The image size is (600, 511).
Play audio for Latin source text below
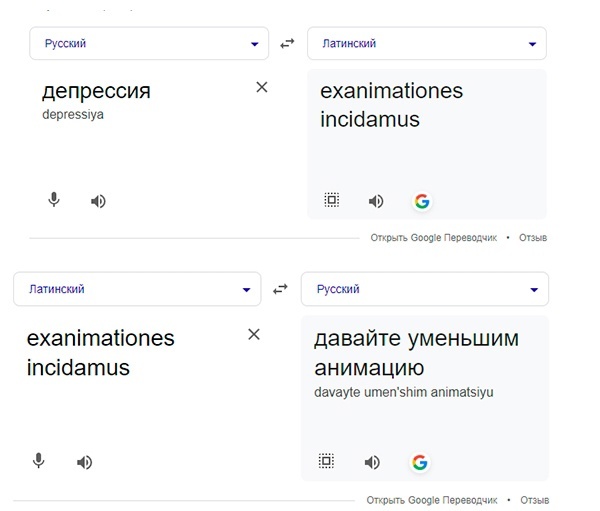(x=84, y=462)
